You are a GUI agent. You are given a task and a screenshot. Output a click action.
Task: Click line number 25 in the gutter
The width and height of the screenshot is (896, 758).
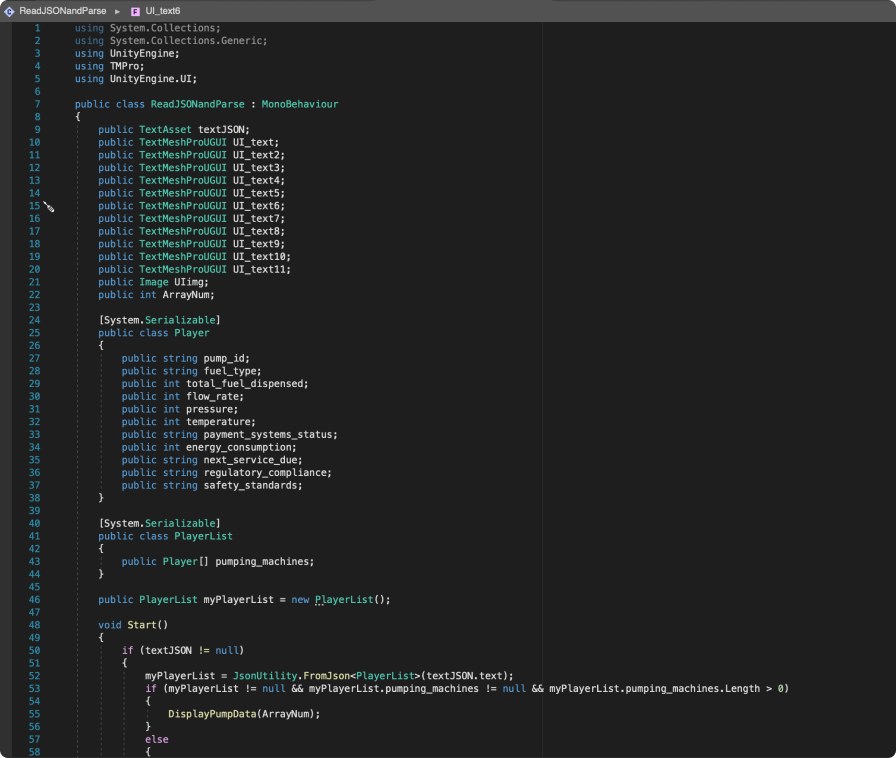pyautogui.click(x=35, y=333)
